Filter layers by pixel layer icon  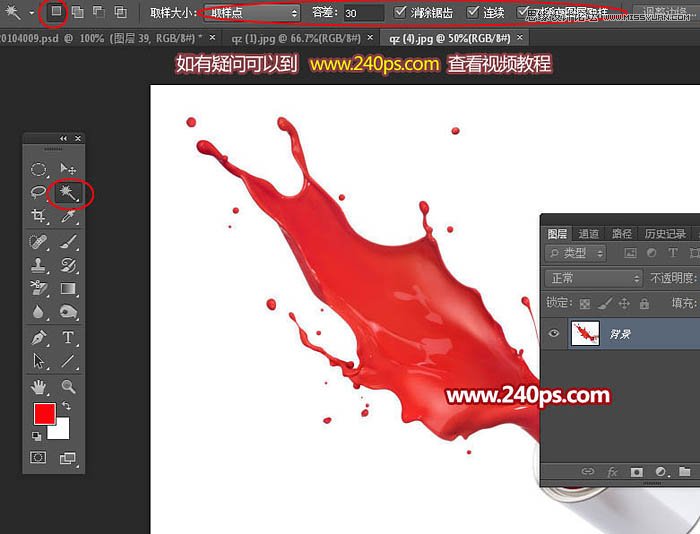(630, 253)
